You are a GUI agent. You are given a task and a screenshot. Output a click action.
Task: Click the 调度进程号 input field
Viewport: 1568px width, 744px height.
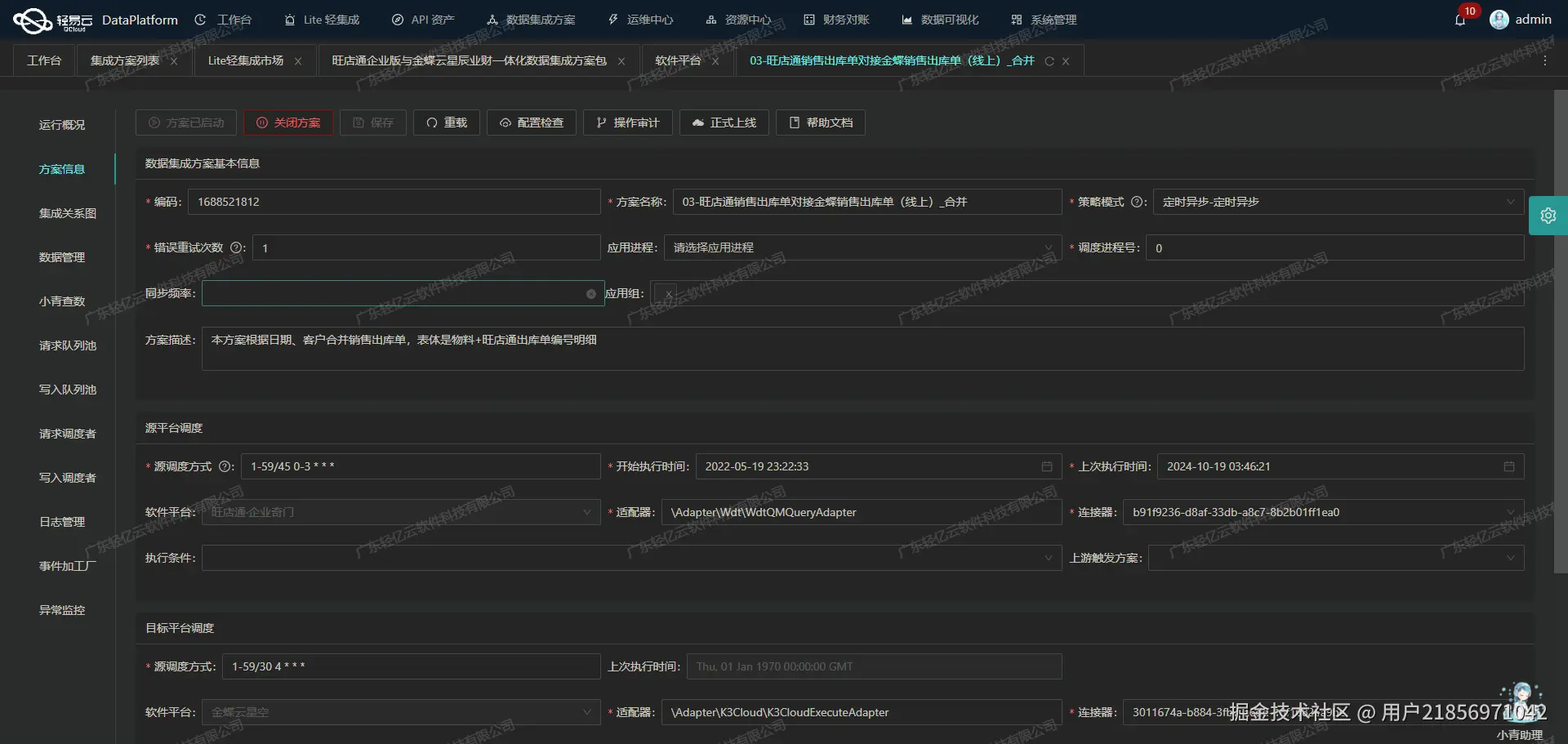coord(1335,247)
